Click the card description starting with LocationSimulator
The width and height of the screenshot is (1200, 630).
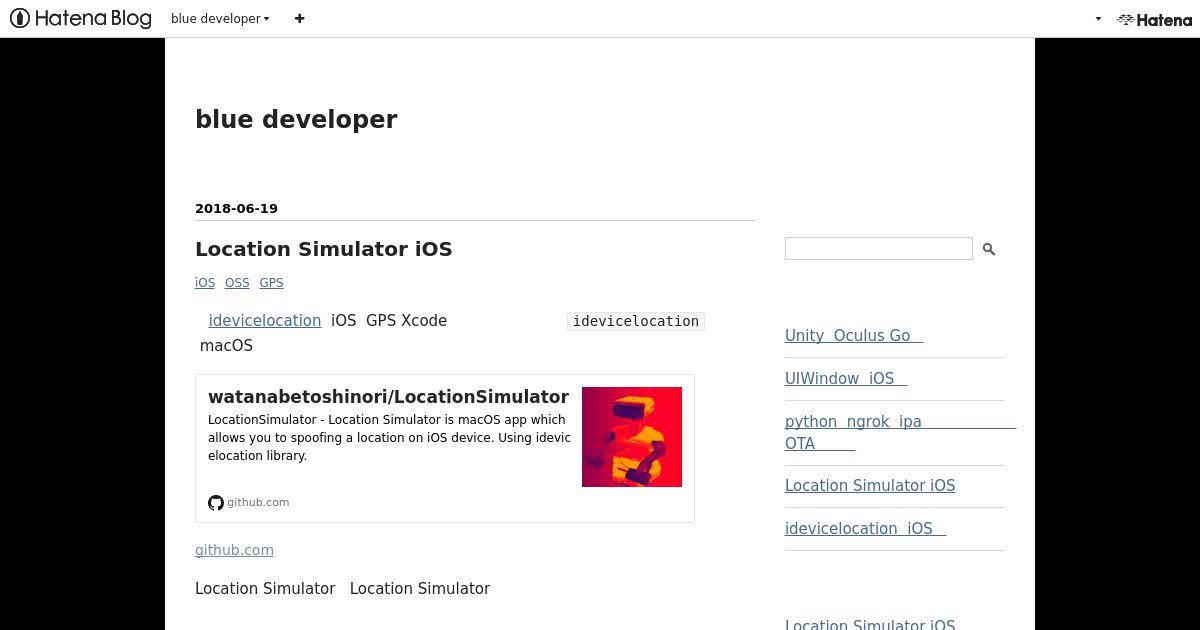[389, 437]
